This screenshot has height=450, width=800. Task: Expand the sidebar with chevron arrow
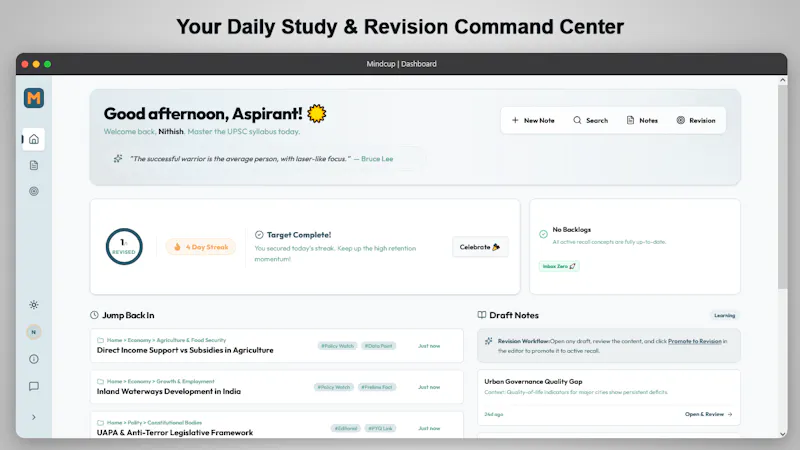tap(34, 417)
